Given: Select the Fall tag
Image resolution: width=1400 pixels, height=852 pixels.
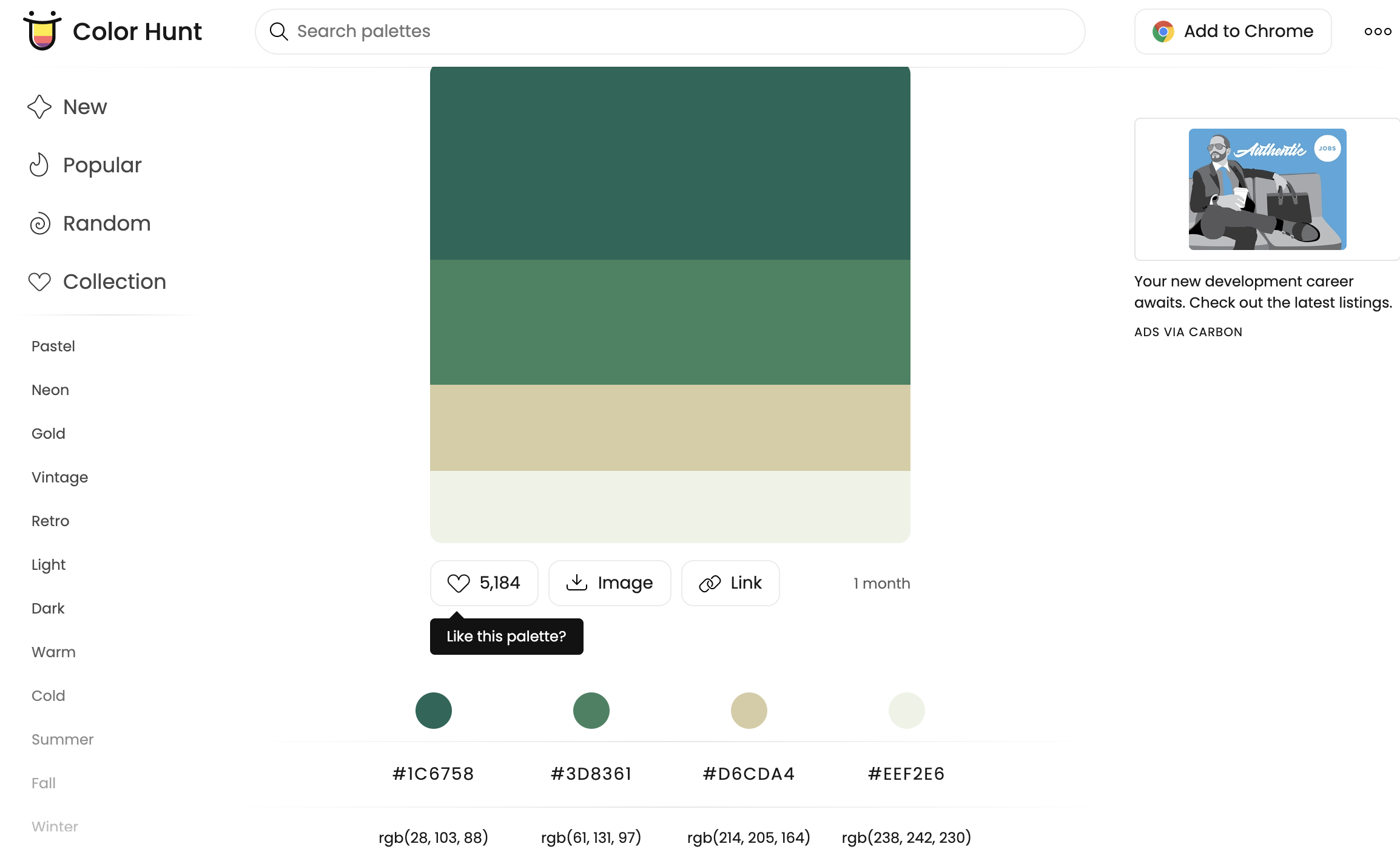Looking at the screenshot, I should 44,783.
